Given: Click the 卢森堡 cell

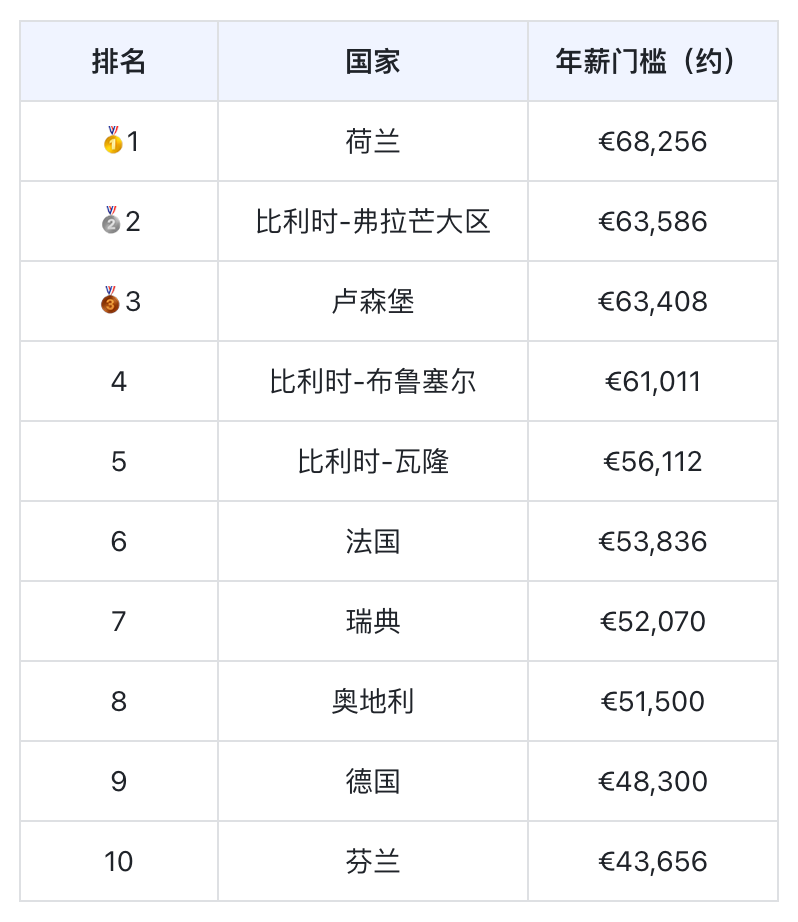Looking at the screenshot, I should coord(373,302).
